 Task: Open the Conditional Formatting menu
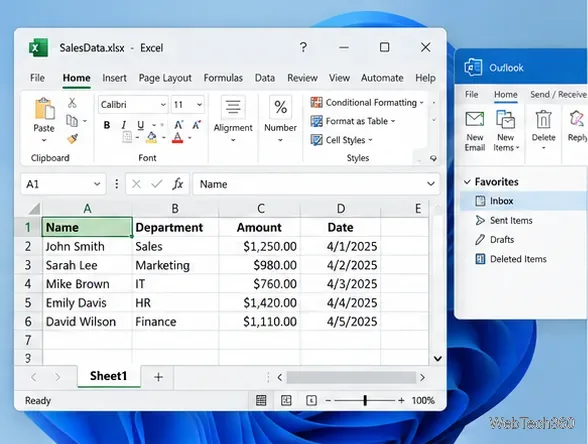coord(367,102)
